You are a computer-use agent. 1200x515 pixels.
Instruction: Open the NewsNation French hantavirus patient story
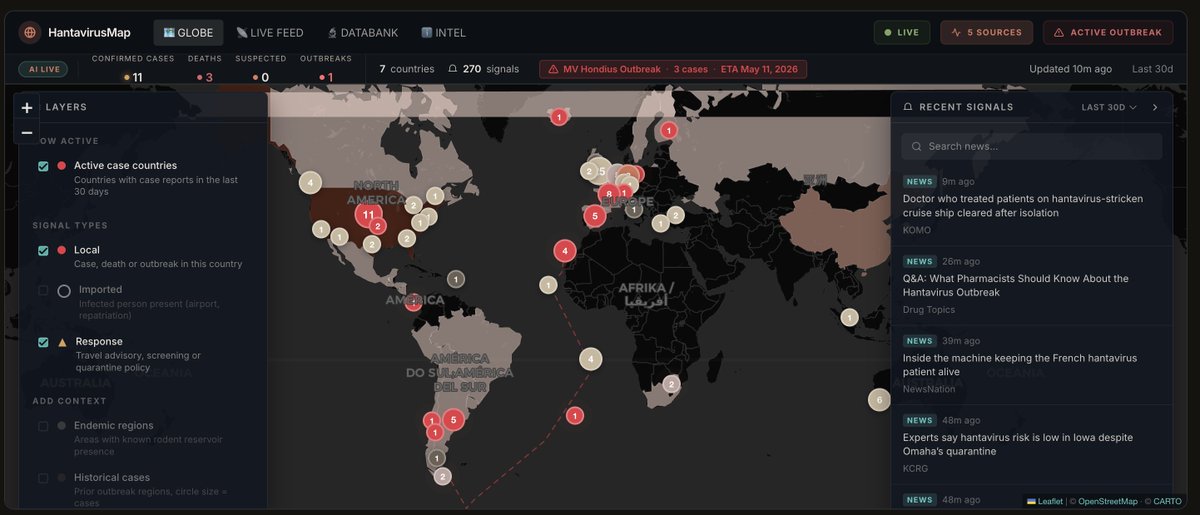[x=1032, y=365]
